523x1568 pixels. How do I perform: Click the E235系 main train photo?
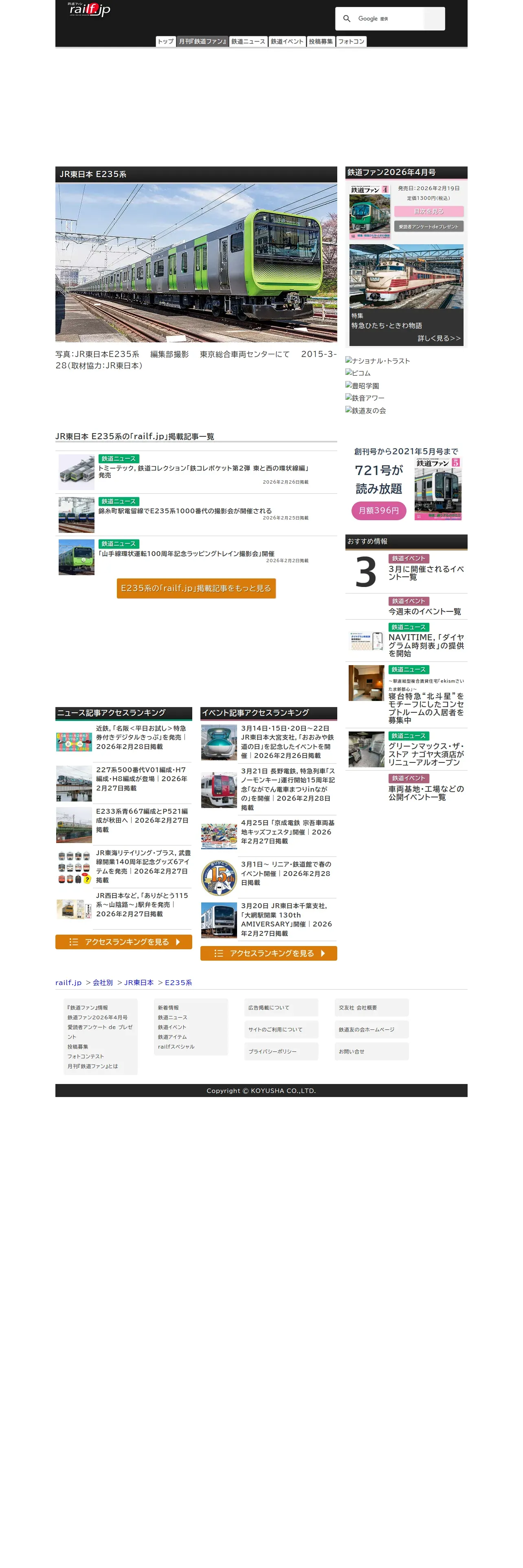(x=196, y=262)
